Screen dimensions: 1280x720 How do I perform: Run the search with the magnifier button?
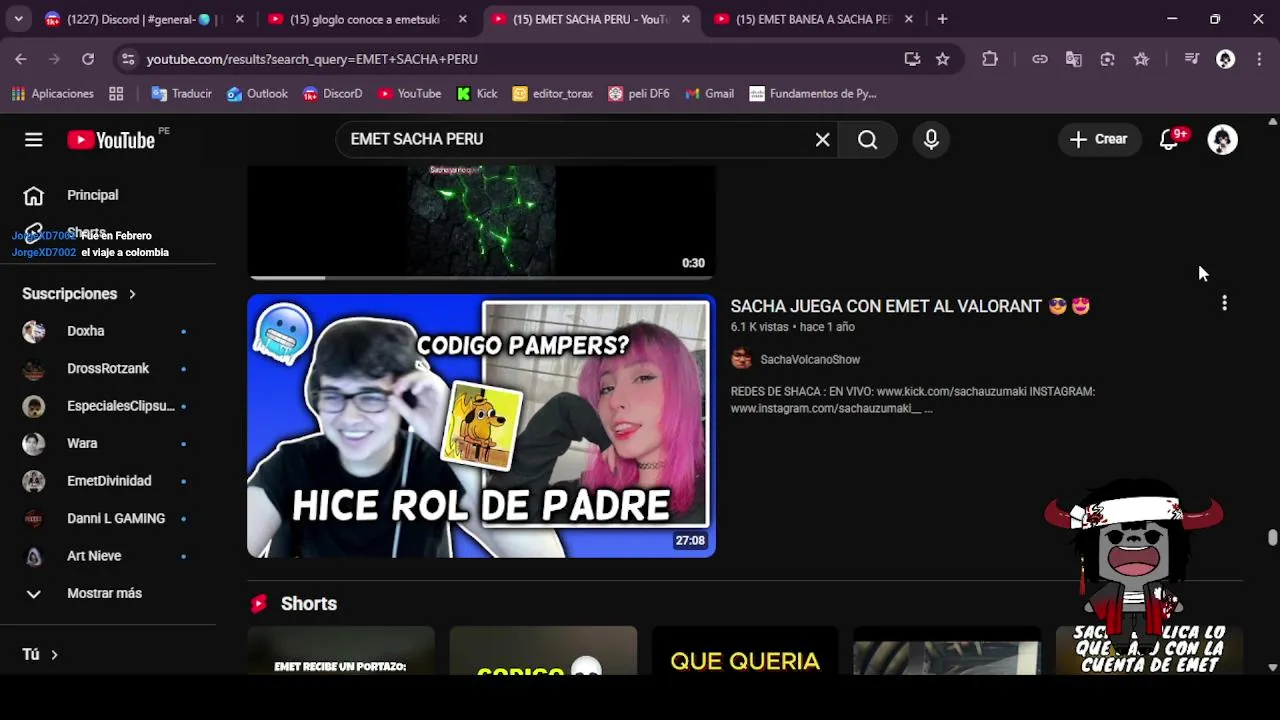click(867, 140)
